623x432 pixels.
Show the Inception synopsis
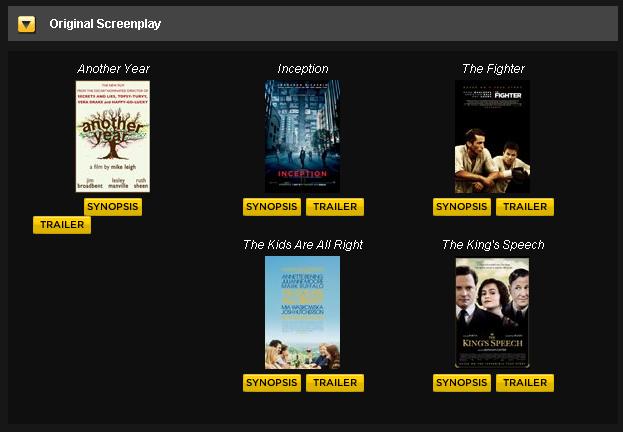point(272,207)
